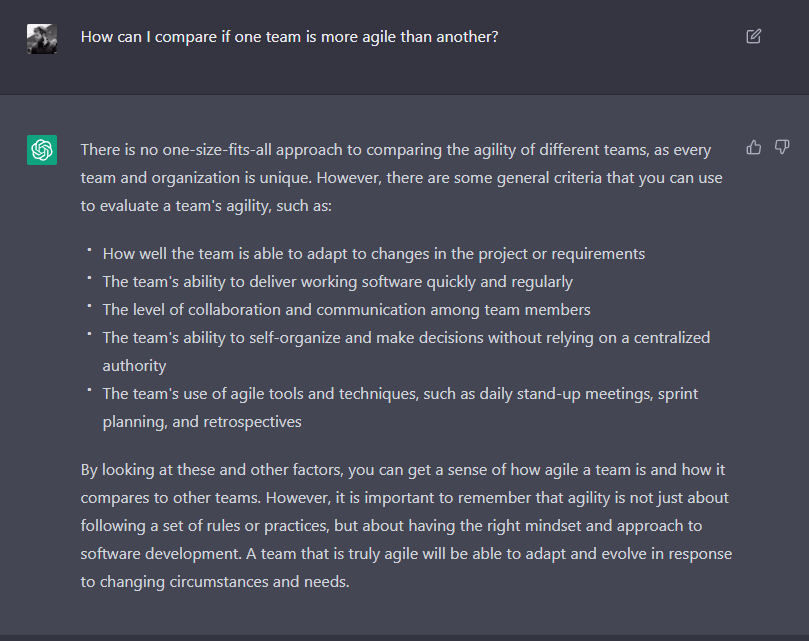This screenshot has height=641, width=809.
Task: Click the bullet dot before 'The level of collaboration'
Action: click(x=89, y=306)
